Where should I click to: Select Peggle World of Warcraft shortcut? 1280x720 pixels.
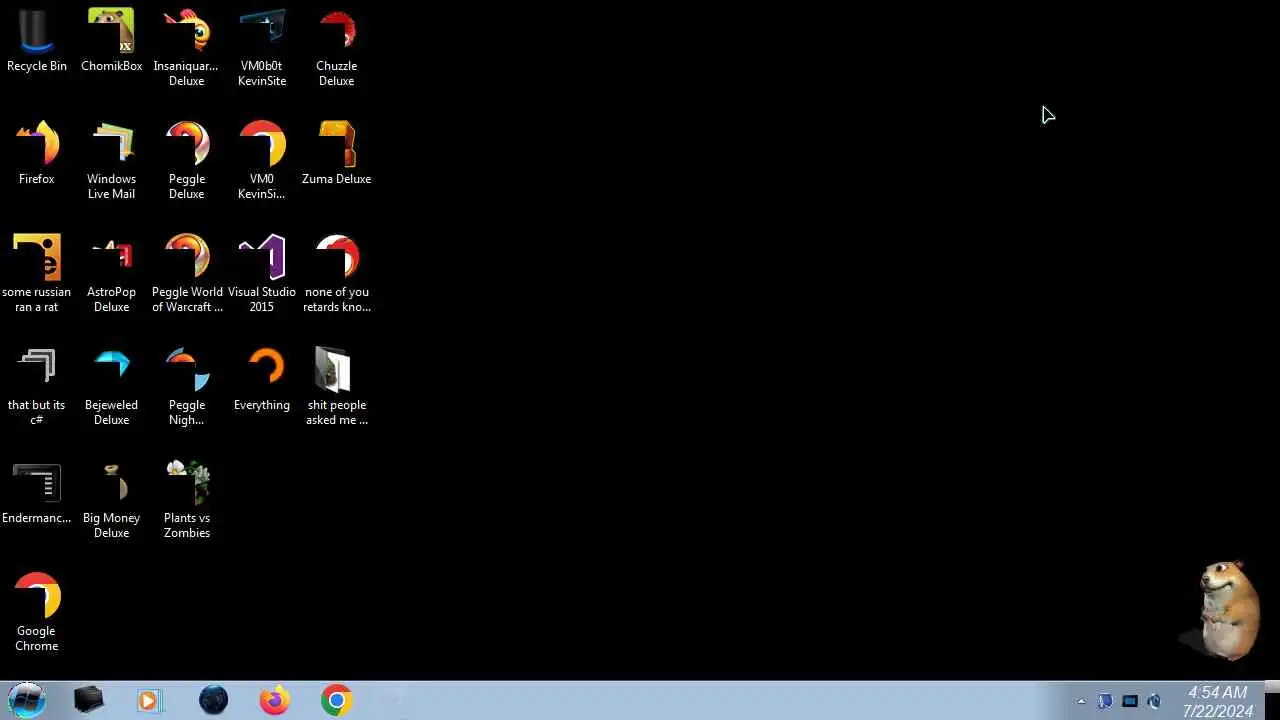coord(187,274)
